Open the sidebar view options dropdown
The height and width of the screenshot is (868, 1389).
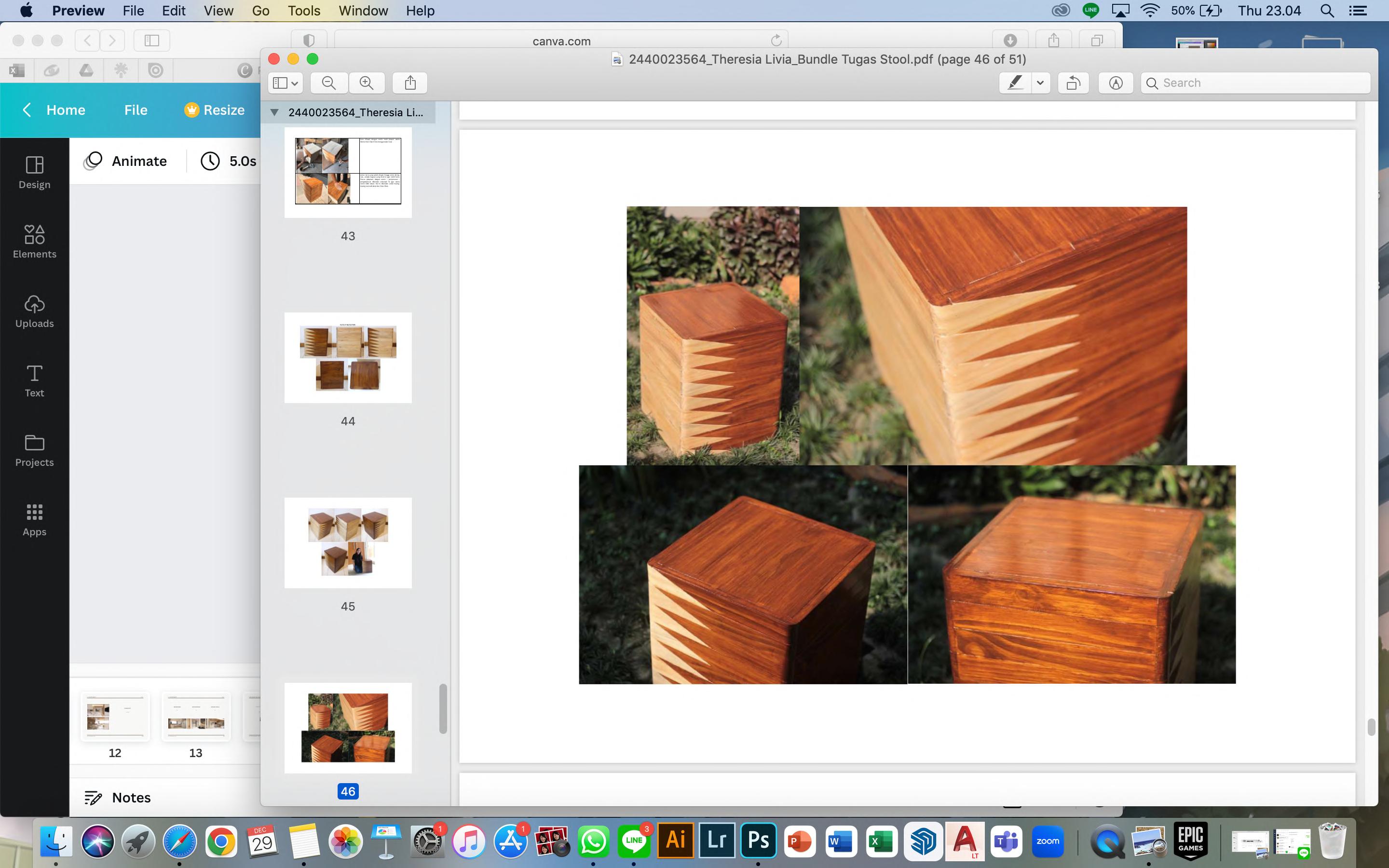(x=285, y=82)
